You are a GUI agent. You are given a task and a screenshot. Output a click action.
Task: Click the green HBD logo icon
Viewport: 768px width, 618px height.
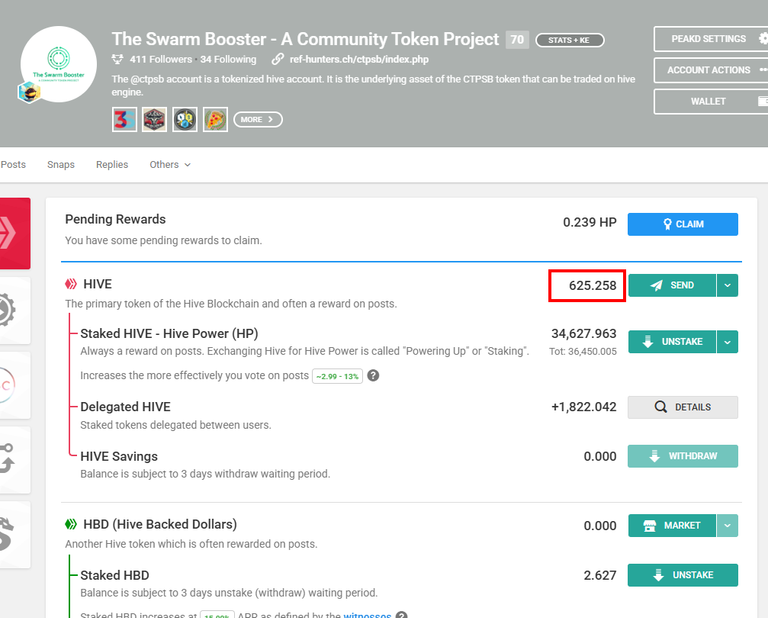[x=71, y=524]
